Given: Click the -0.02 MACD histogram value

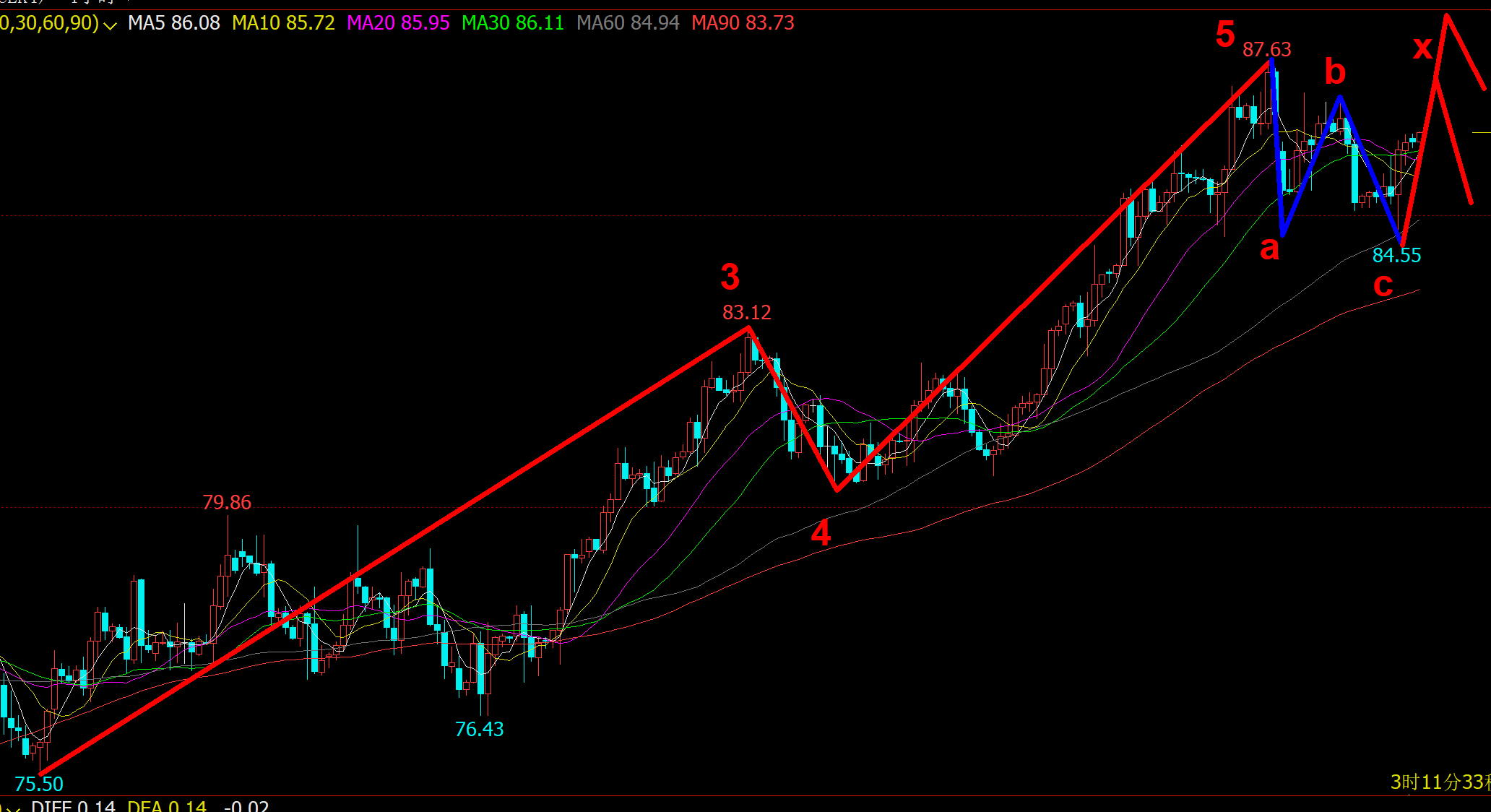Looking at the screenshot, I should [246, 805].
